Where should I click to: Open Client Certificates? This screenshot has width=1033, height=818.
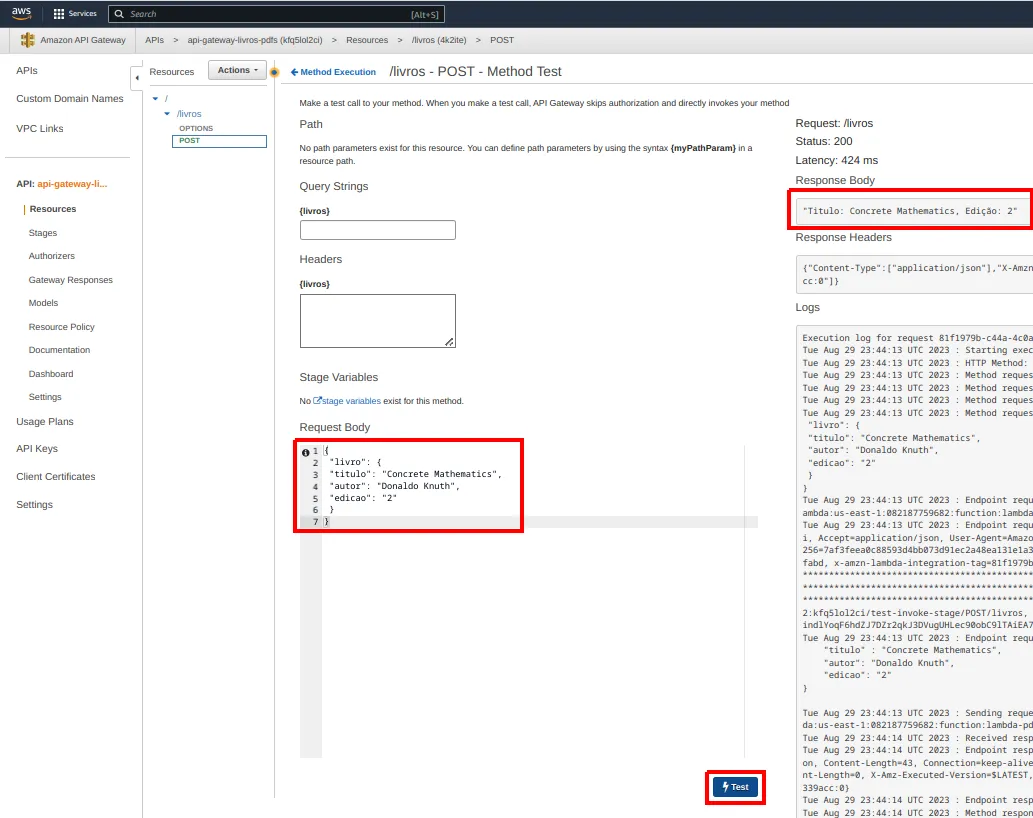tap(56, 477)
